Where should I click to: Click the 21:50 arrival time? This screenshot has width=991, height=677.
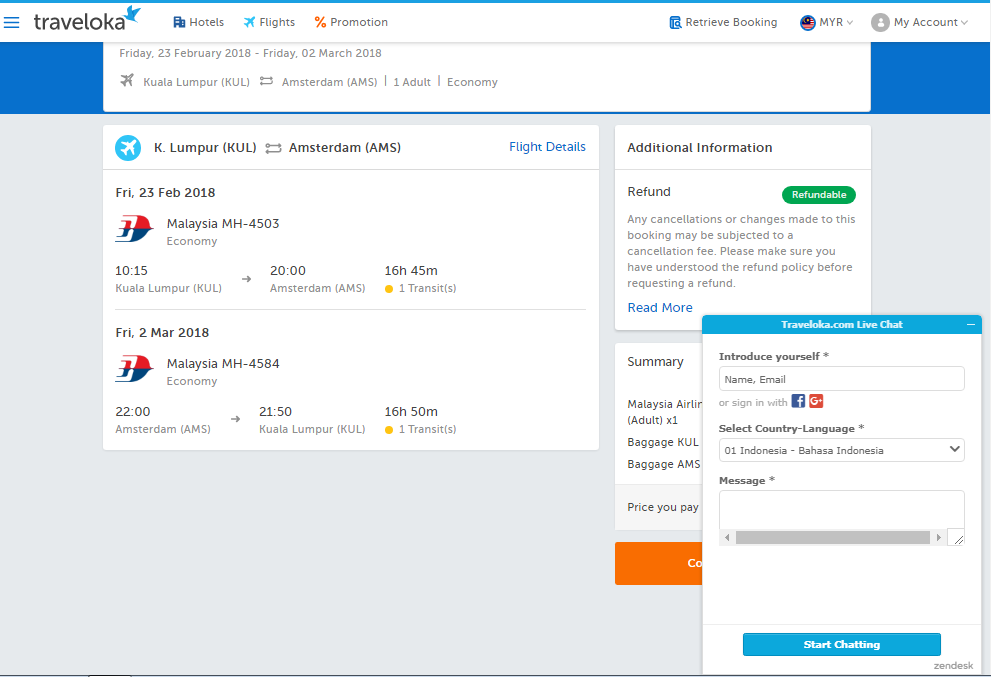[x=276, y=412]
